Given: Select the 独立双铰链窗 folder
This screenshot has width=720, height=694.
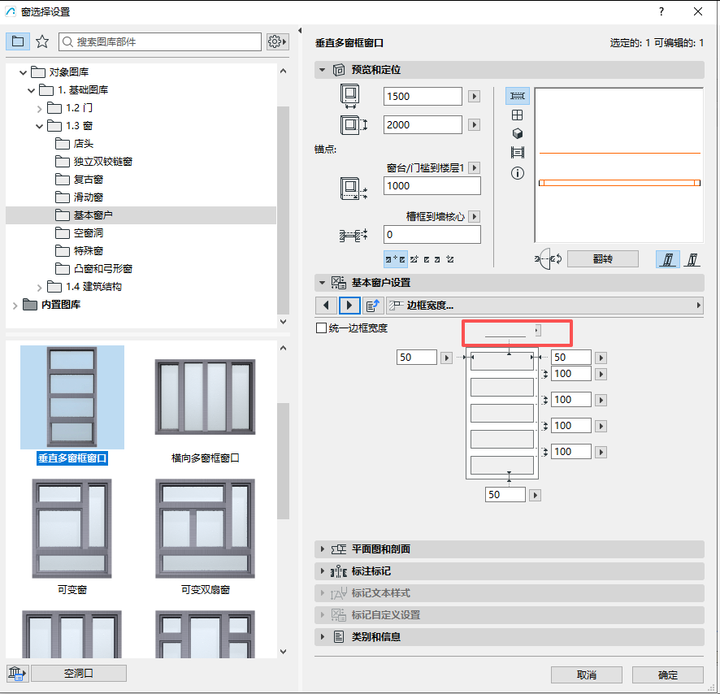Looking at the screenshot, I should 94,162.
